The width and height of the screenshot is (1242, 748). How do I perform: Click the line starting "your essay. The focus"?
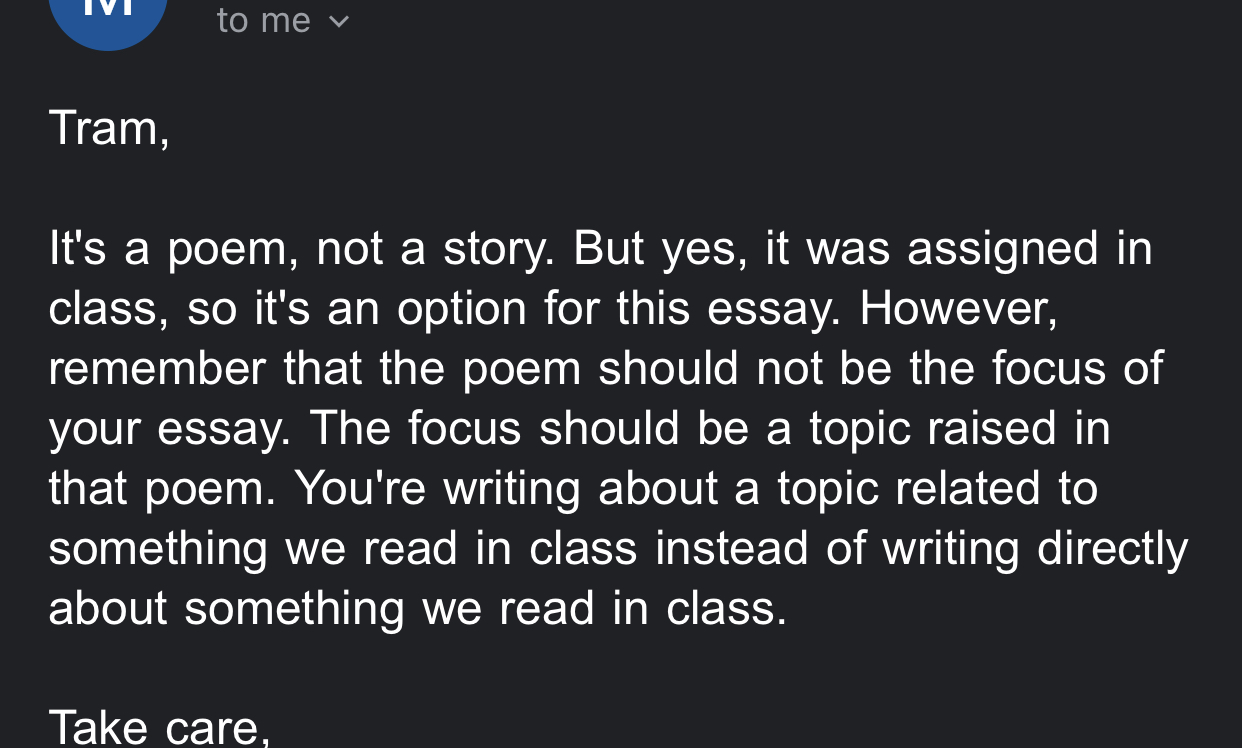(x=579, y=429)
